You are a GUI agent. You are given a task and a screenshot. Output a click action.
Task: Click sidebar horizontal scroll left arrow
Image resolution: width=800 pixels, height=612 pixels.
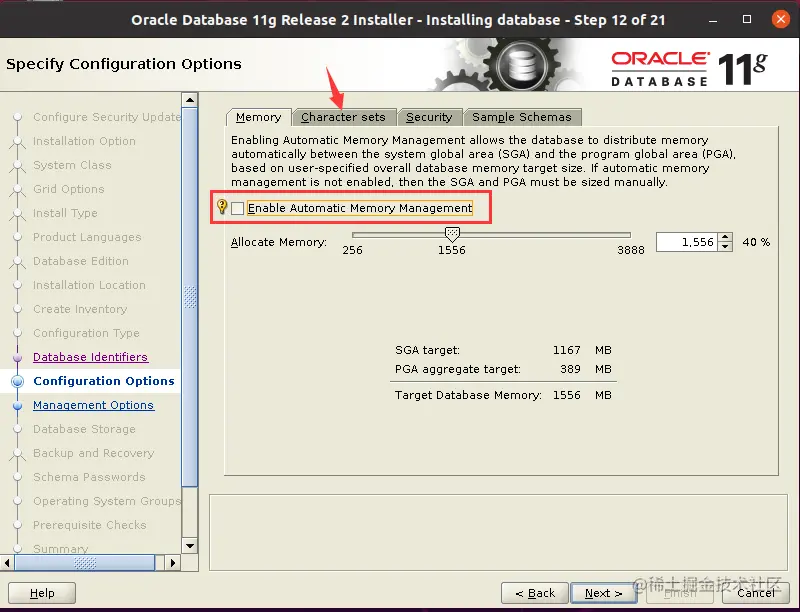coord(7,563)
